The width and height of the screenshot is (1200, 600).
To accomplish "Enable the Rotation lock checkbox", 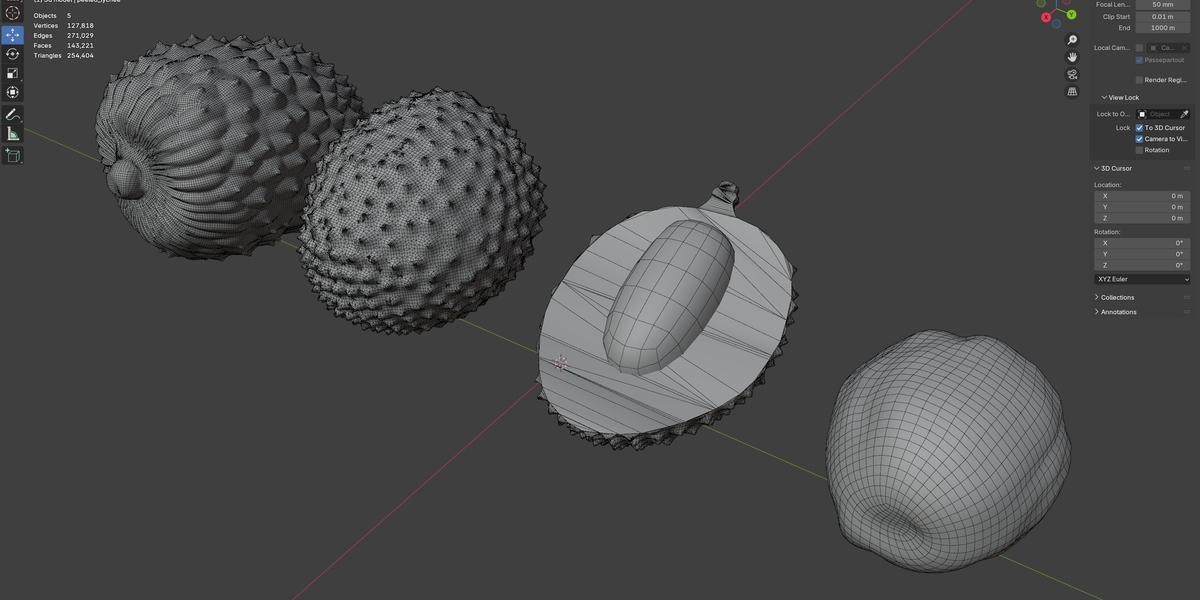I will pos(1139,150).
